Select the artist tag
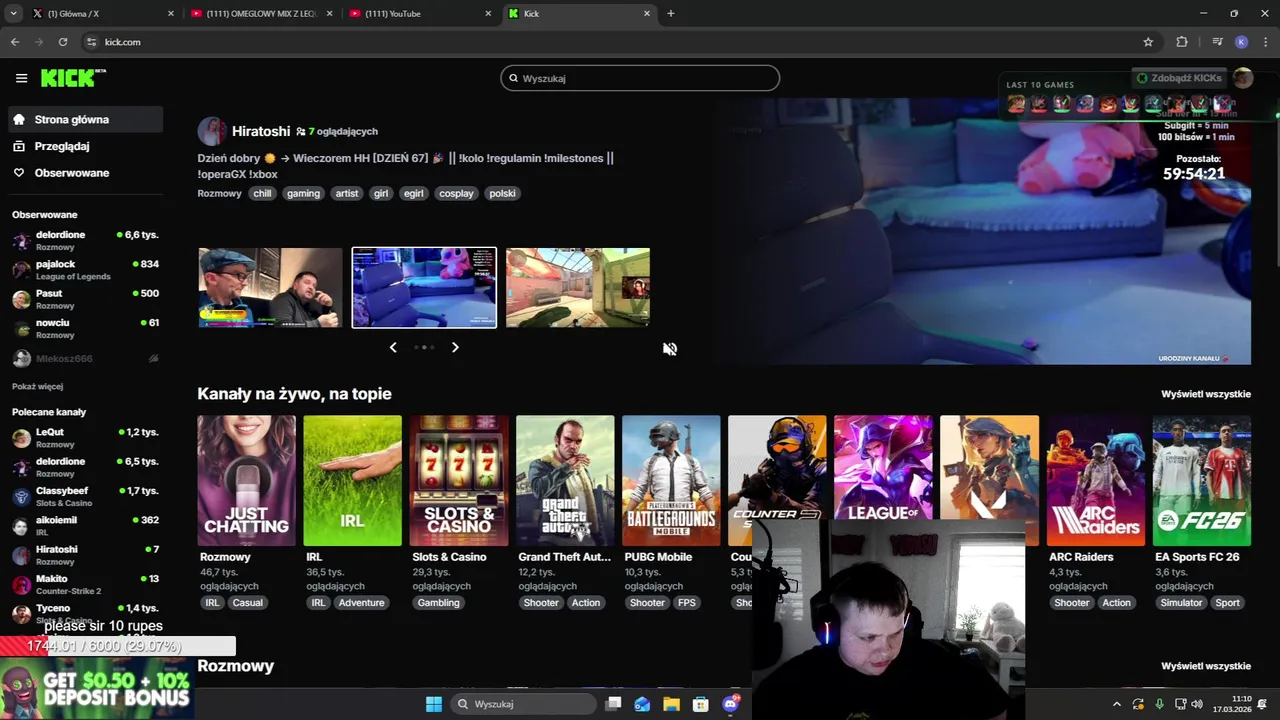 tap(347, 193)
